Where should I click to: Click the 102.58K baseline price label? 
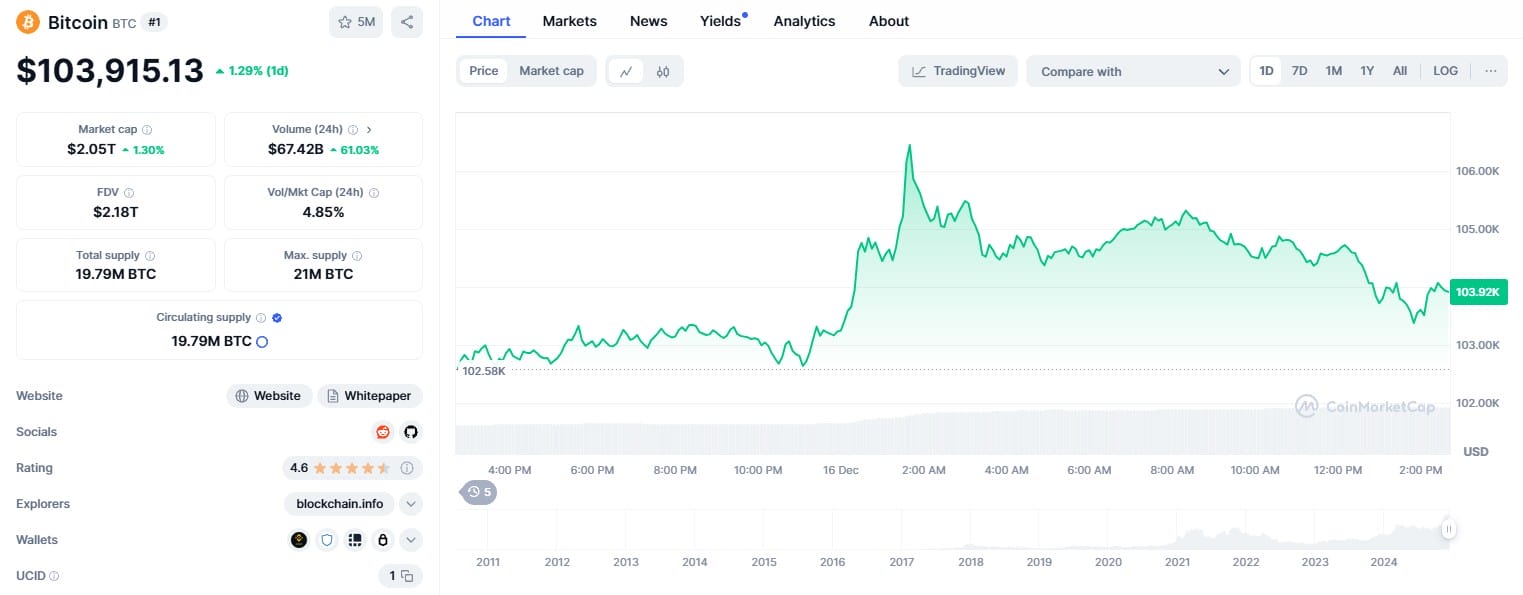(x=484, y=371)
